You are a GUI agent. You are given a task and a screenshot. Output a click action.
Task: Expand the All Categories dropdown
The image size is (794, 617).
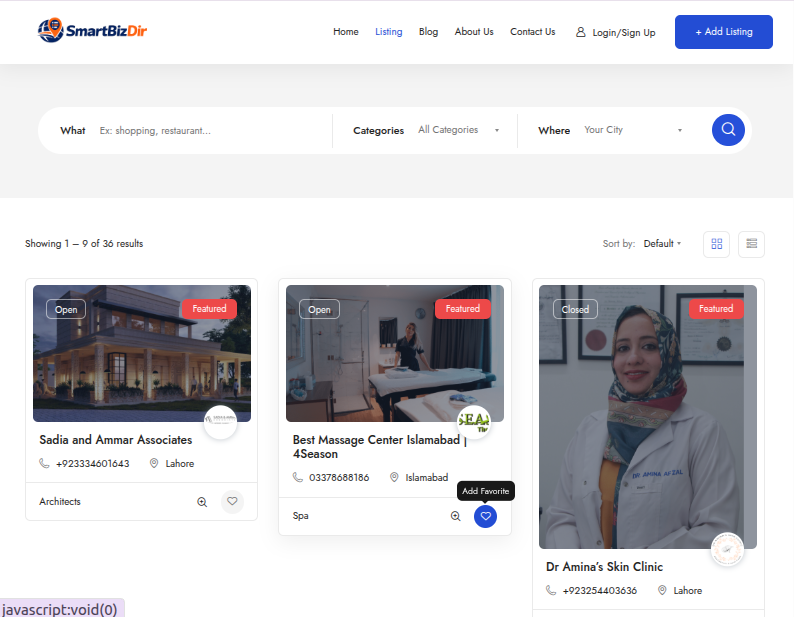coord(459,130)
